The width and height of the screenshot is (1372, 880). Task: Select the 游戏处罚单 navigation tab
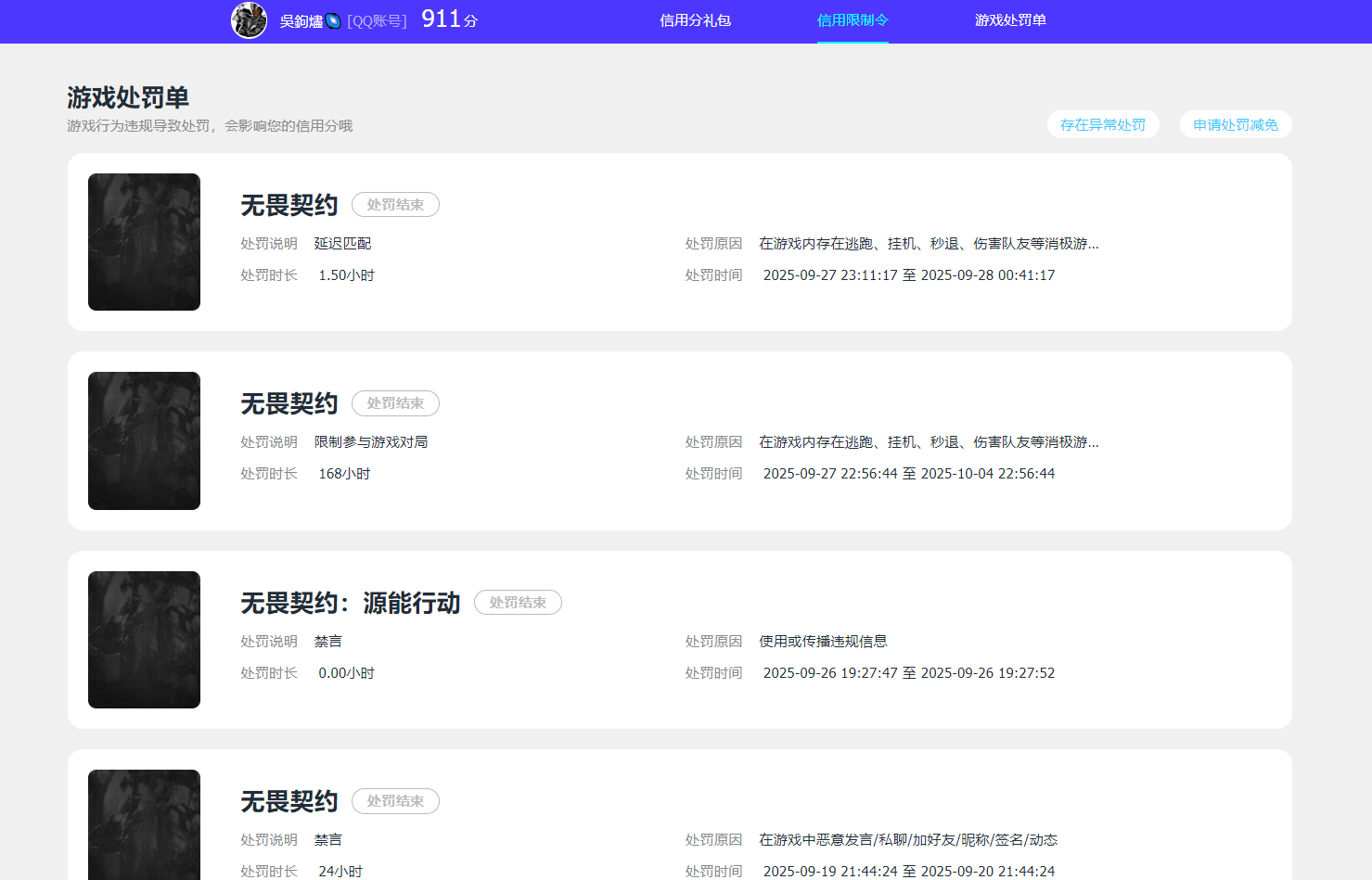1010,20
